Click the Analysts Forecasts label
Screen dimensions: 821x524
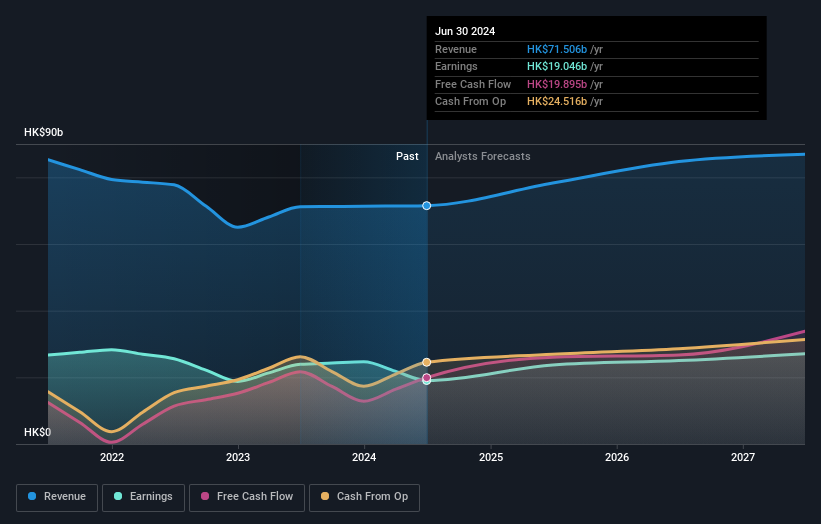click(x=482, y=157)
